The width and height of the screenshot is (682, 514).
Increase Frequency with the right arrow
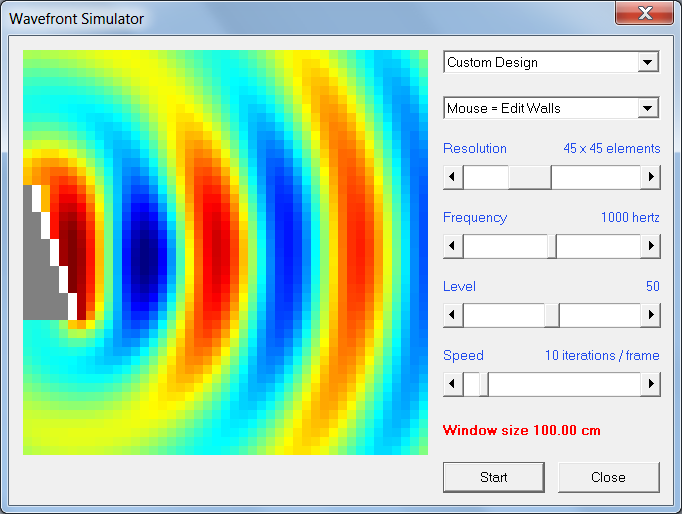coord(651,246)
